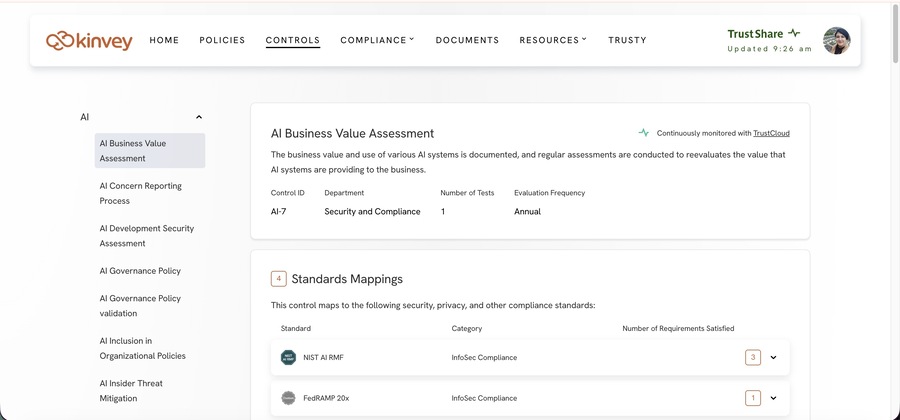Click the Kinvey logo
The height and width of the screenshot is (420, 900).
pyautogui.click(x=89, y=41)
